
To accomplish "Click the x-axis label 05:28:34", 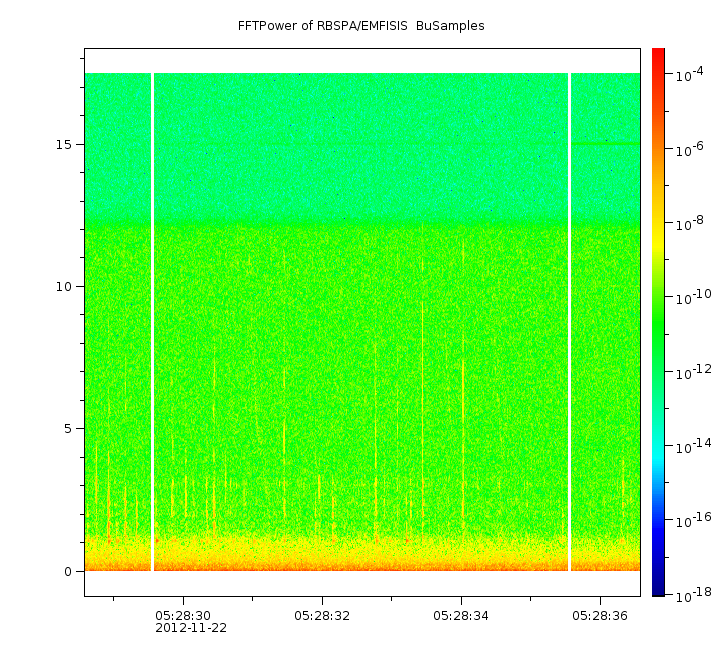I will tap(461, 615).
